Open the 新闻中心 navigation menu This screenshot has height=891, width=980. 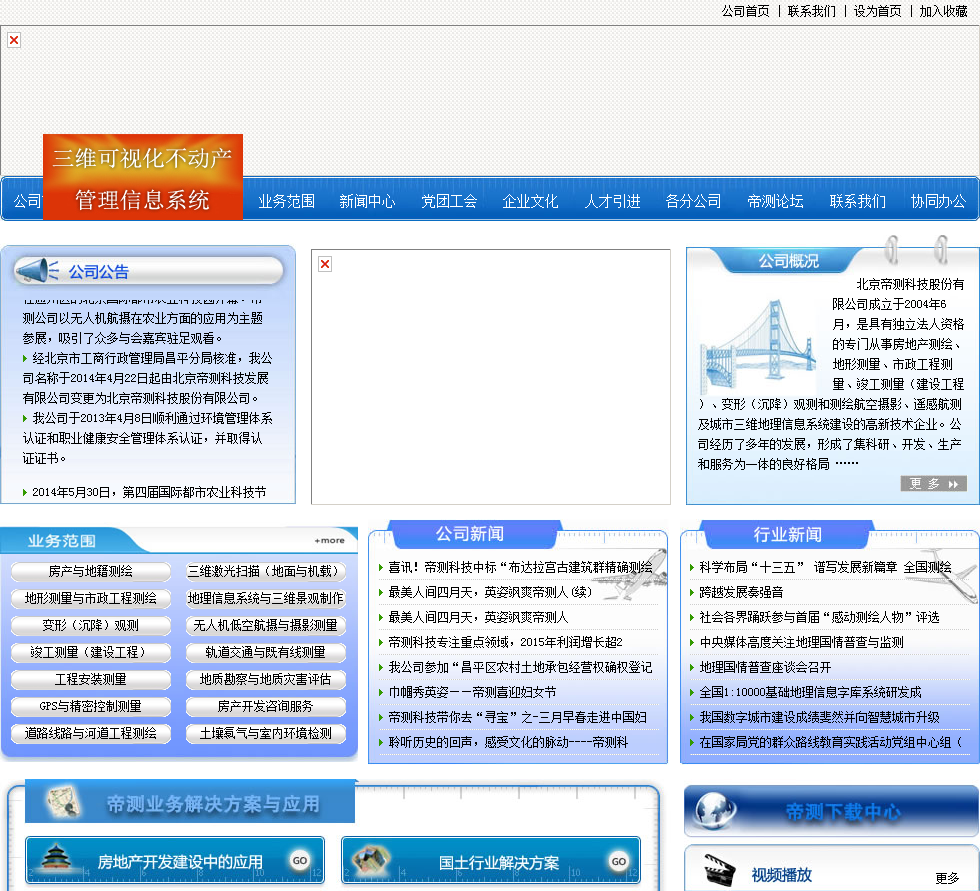pos(367,201)
